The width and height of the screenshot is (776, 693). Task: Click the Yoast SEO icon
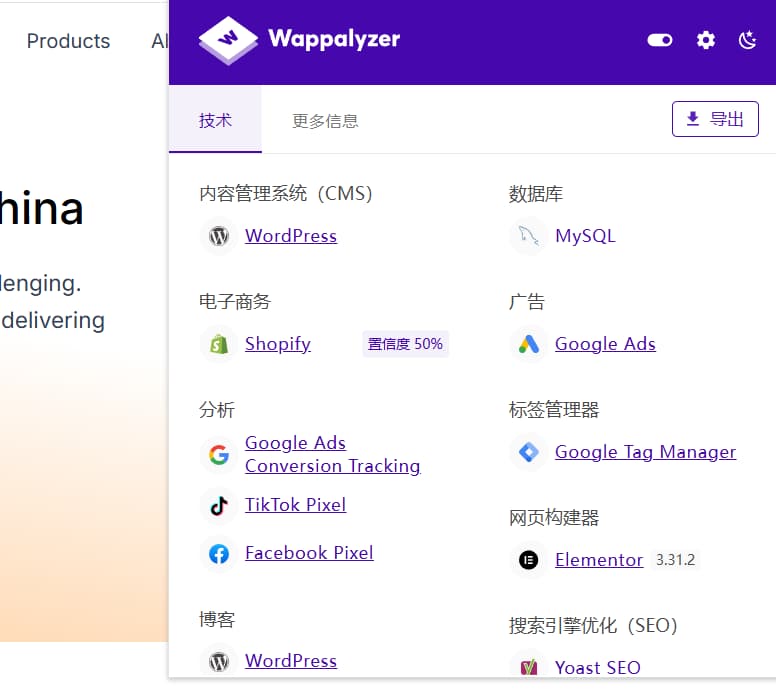coord(529,668)
